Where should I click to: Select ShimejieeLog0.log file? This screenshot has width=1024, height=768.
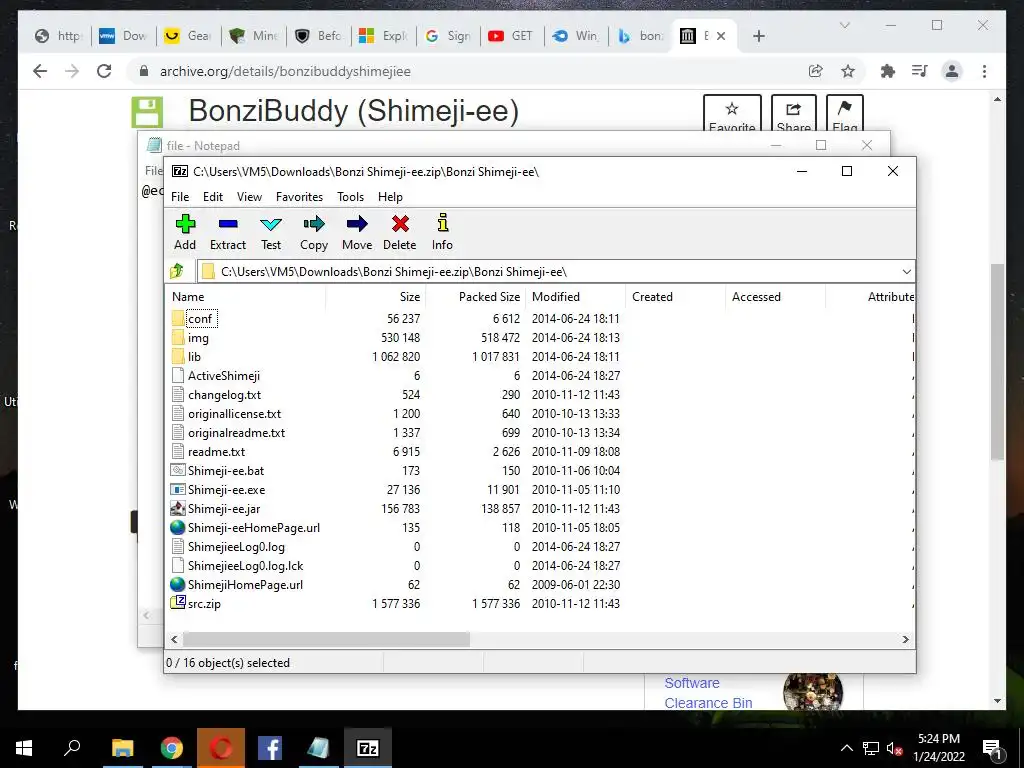228,547
